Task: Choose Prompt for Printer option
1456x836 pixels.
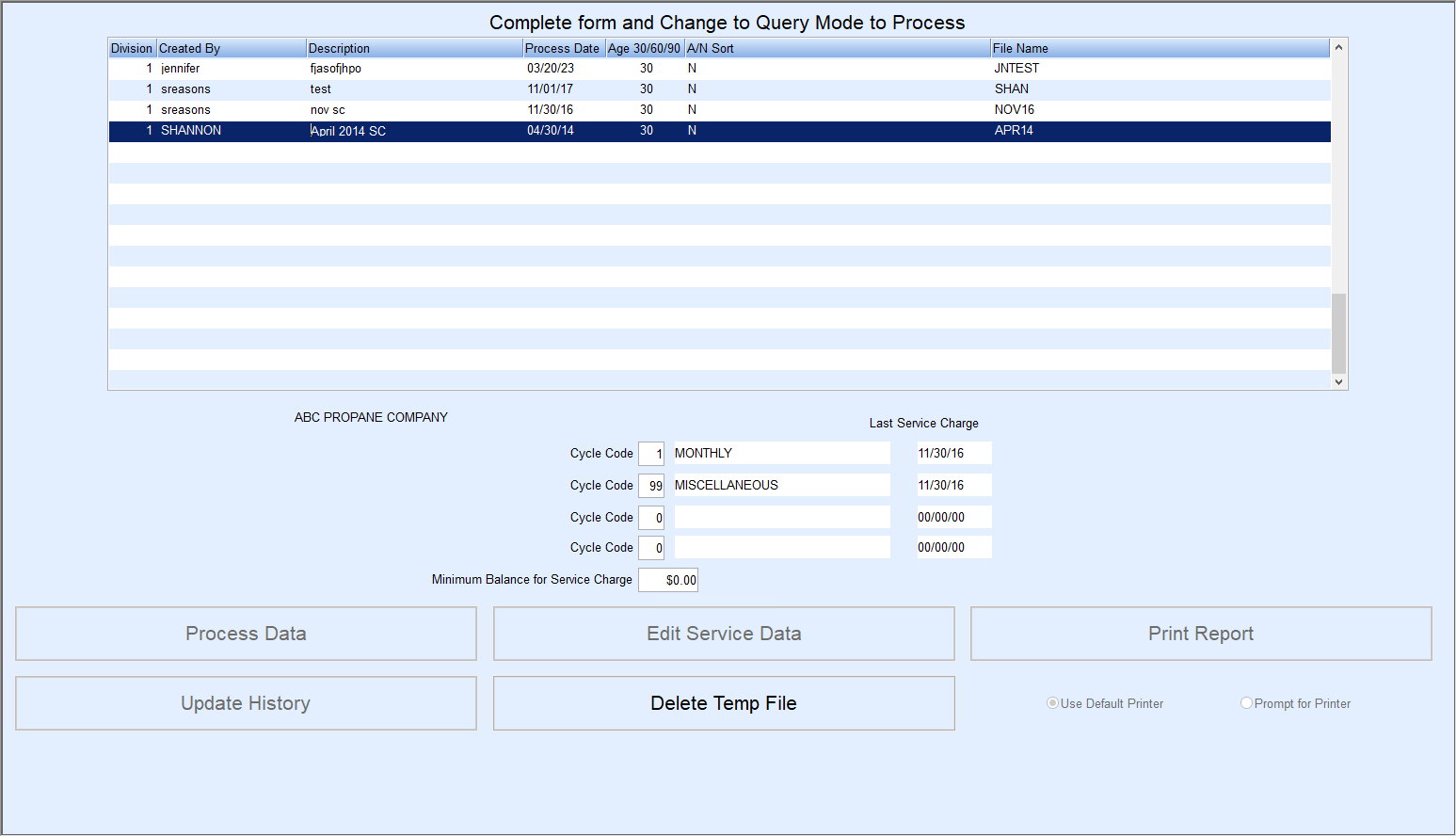Action: tap(1246, 703)
